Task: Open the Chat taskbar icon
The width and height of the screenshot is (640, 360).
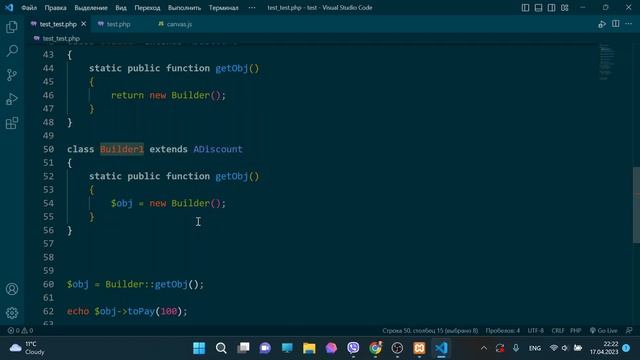Action: [265, 348]
